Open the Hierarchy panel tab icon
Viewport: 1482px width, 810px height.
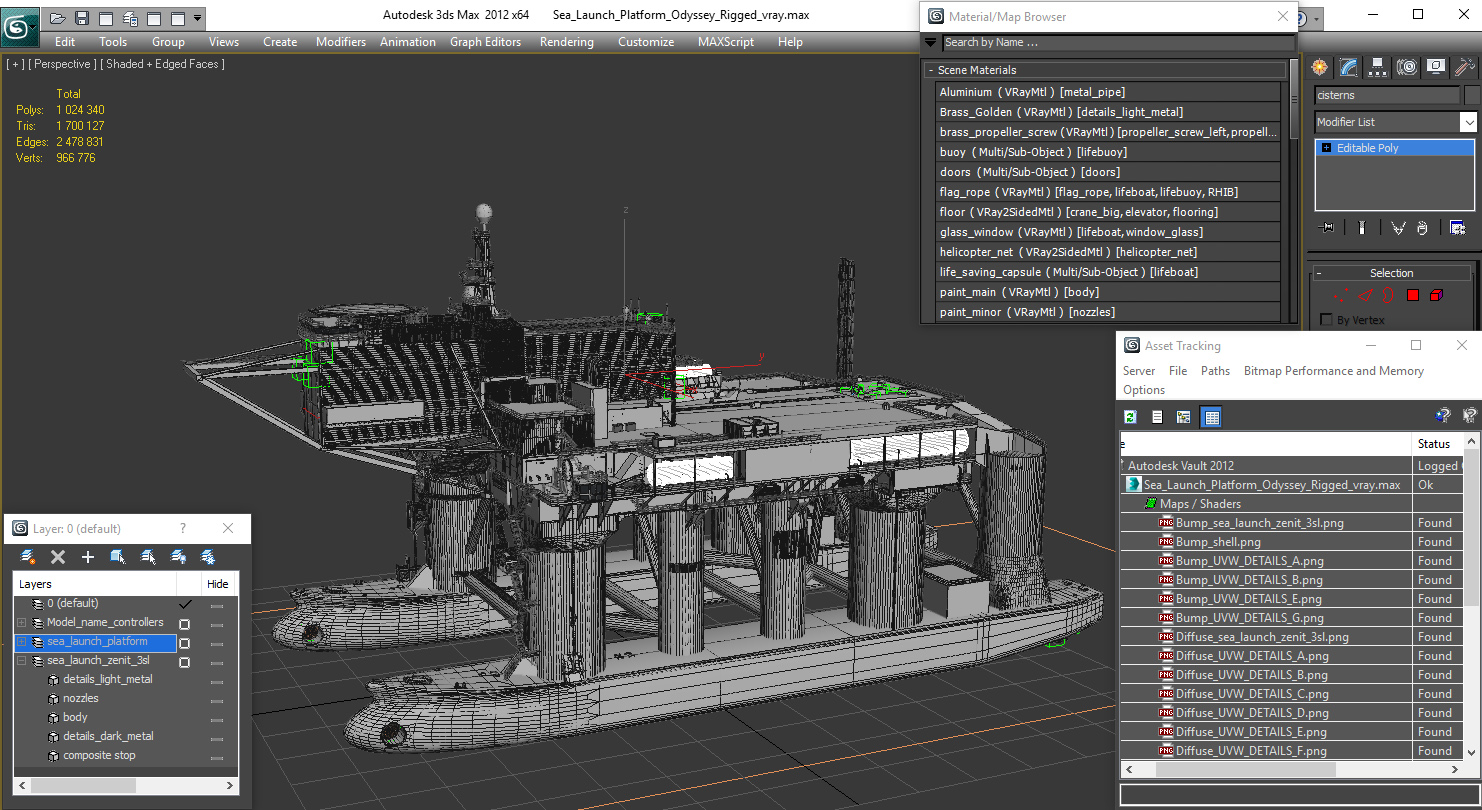(x=1378, y=67)
